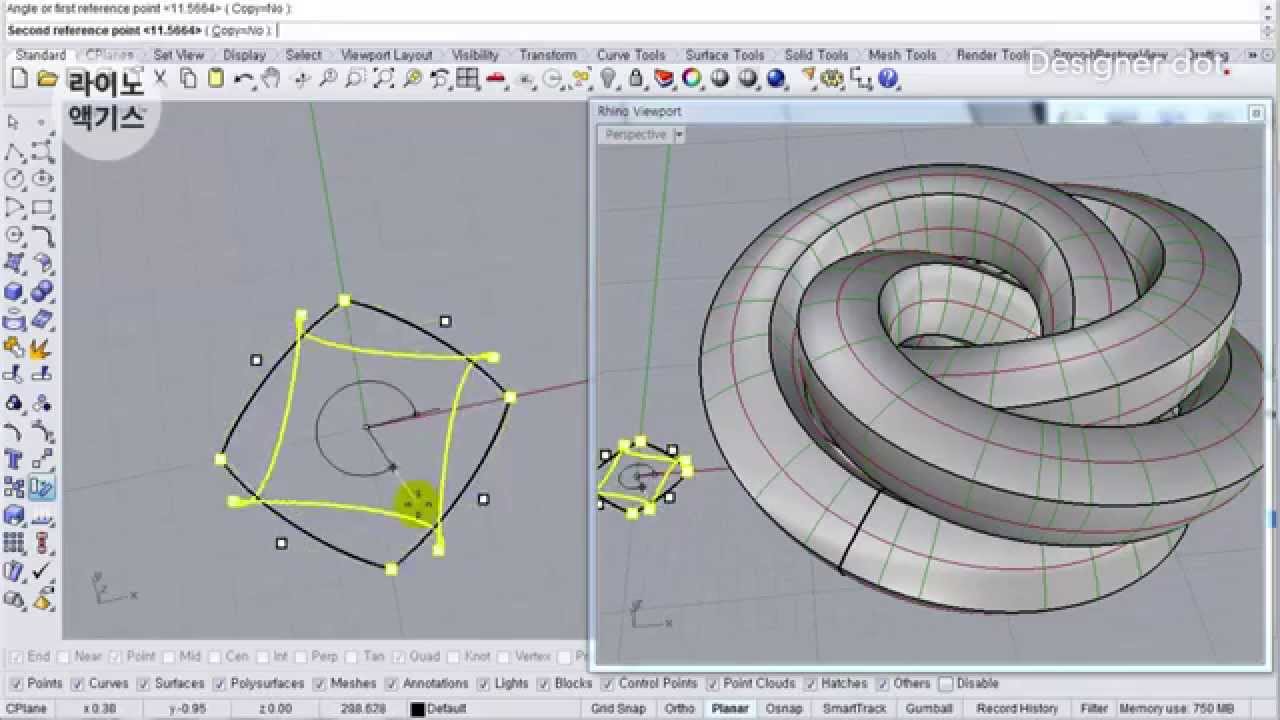Open the Set View toolbar tab
The width and height of the screenshot is (1280, 720).
point(178,55)
